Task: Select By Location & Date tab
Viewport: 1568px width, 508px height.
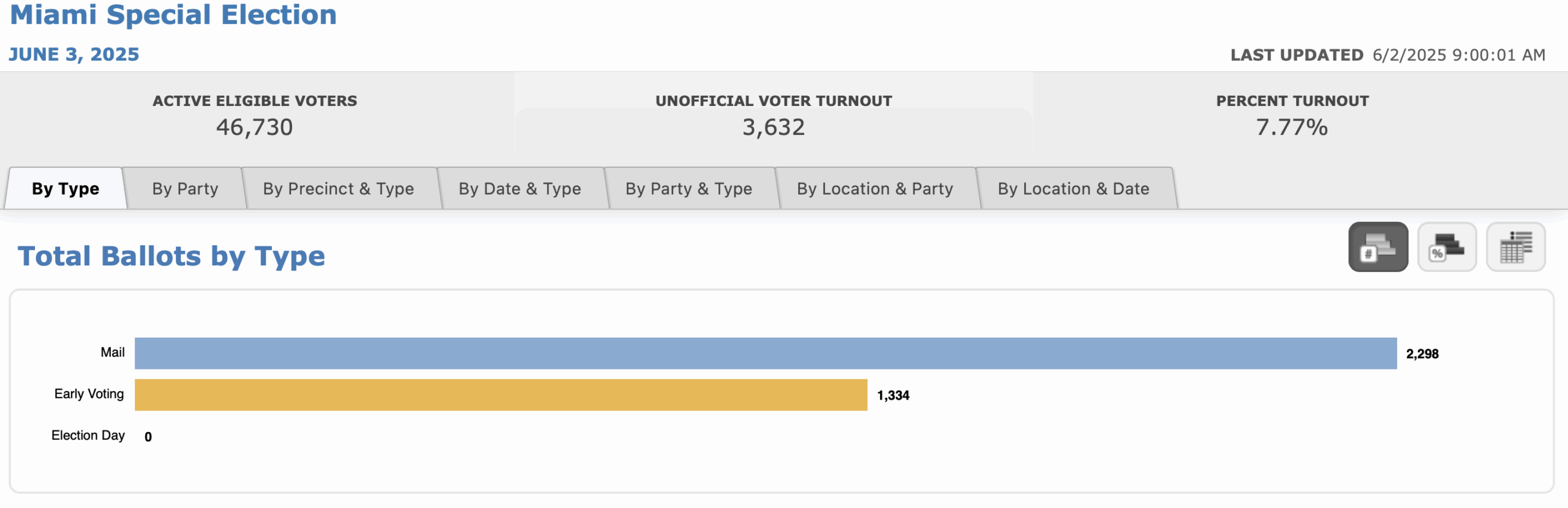Action: [1073, 189]
